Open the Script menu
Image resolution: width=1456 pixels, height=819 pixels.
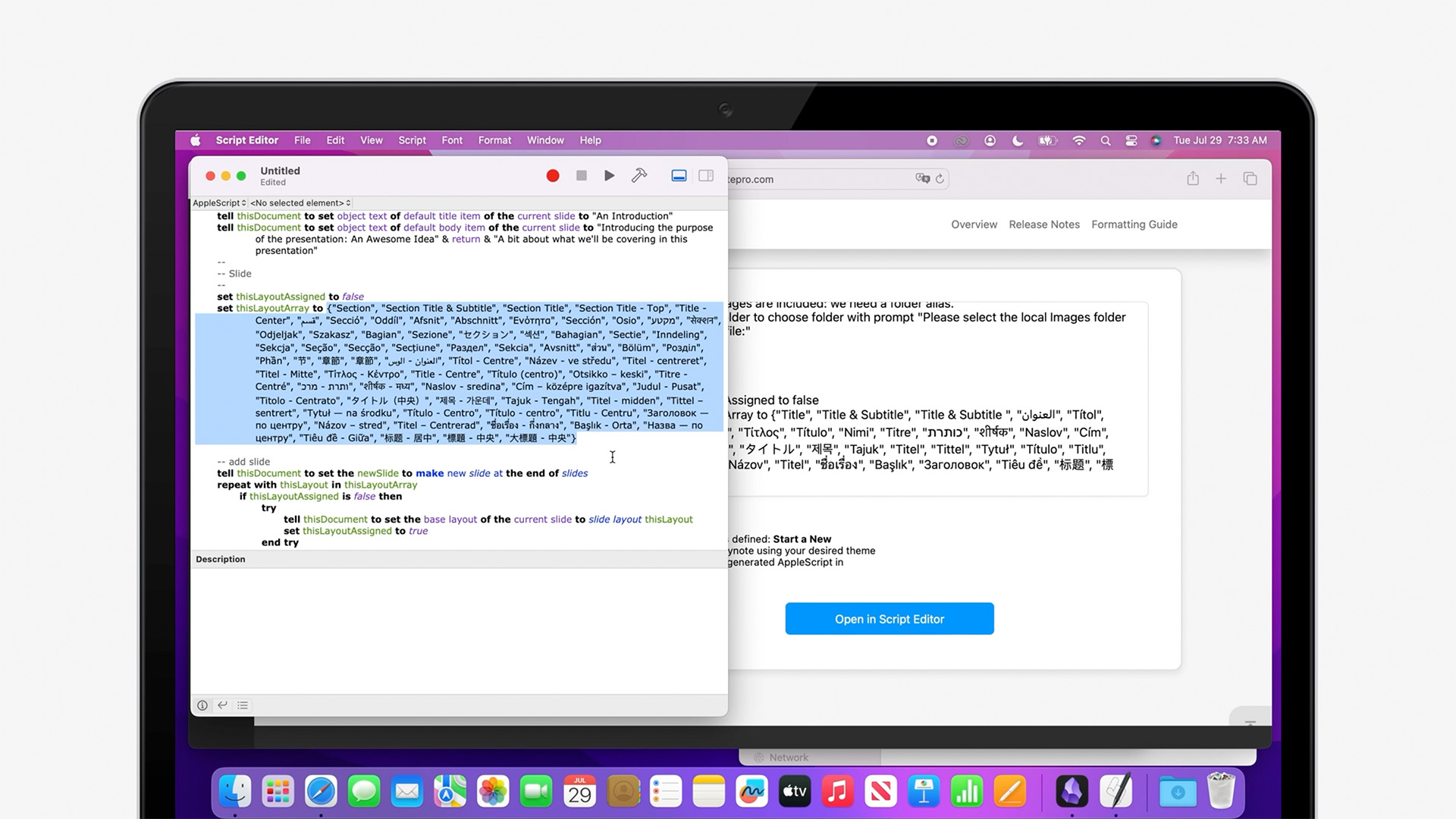412,140
